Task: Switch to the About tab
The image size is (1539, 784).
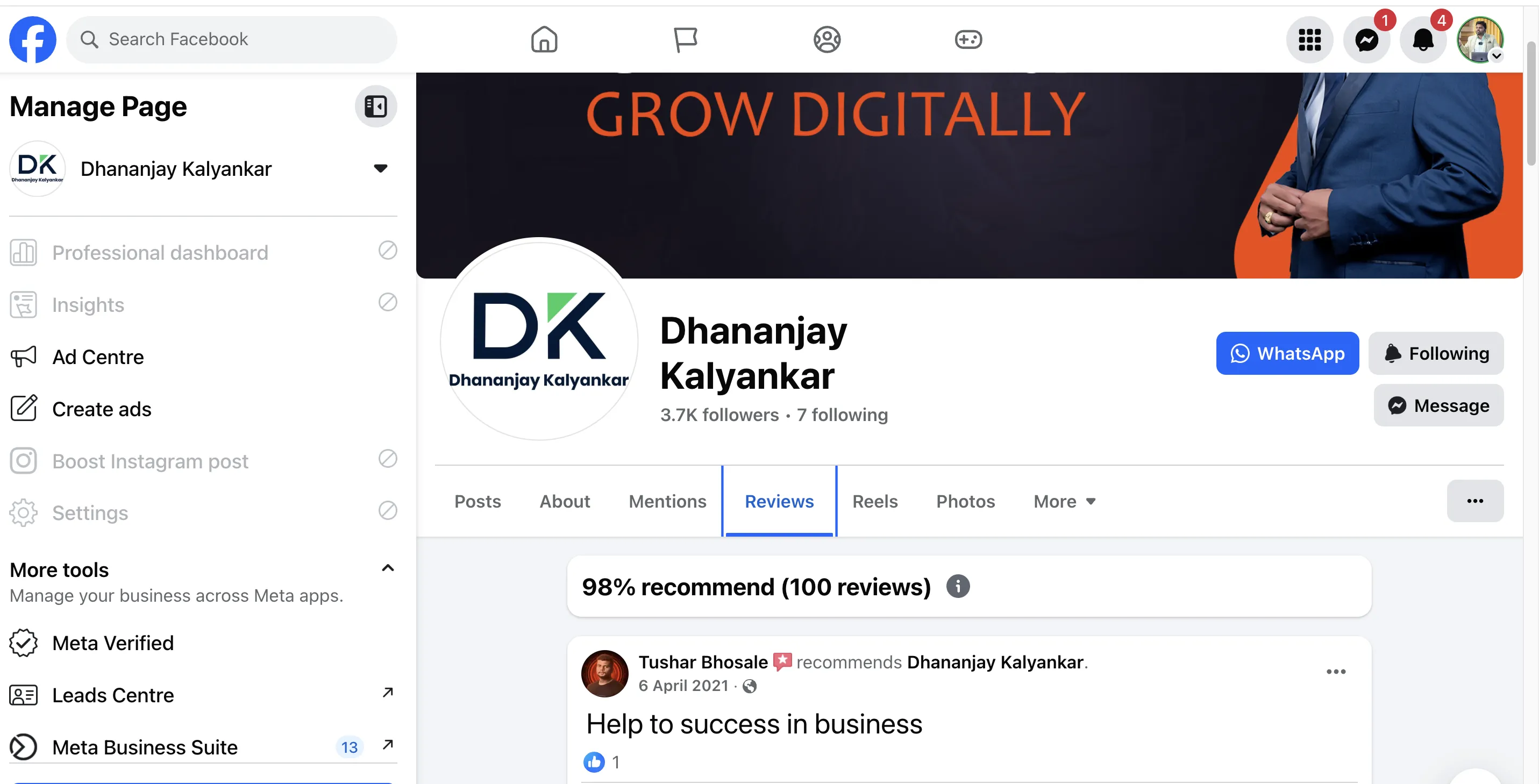Action: (x=565, y=501)
